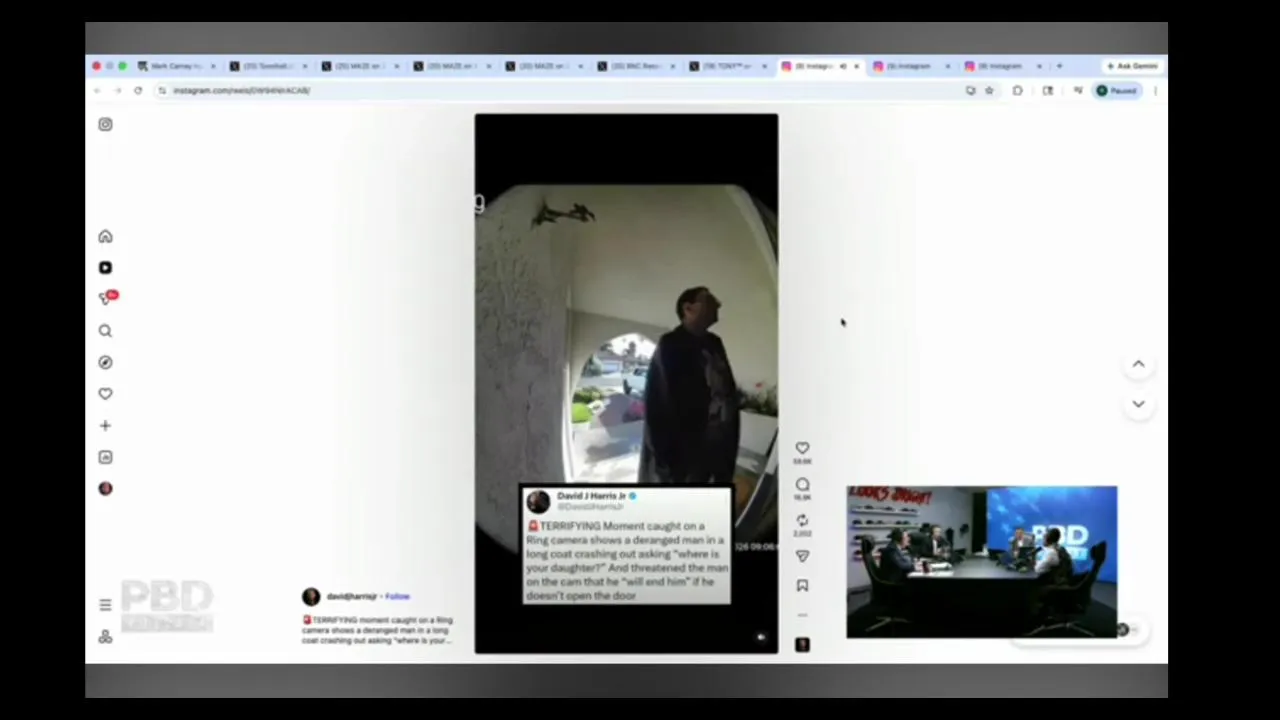Image resolution: width=1280 pixels, height=720 pixels.
Task: Open browser side panel
Action: [x=1047, y=90]
